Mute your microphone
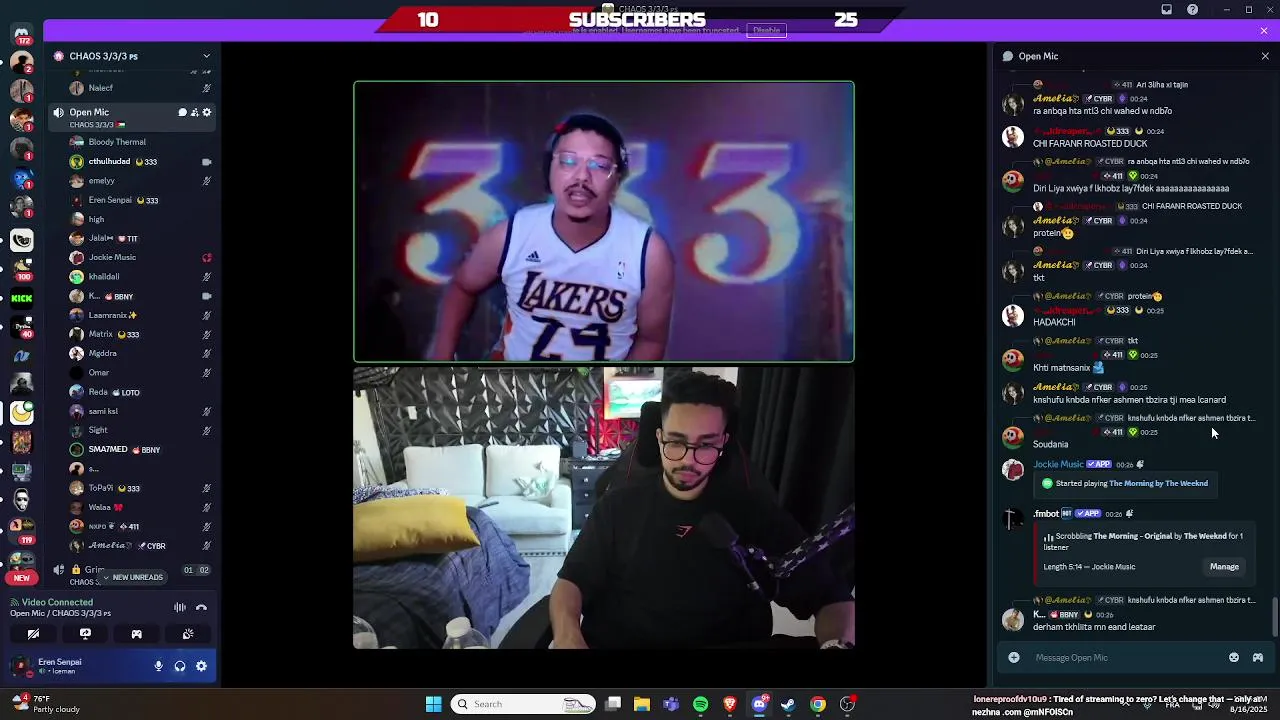The image size is (1280, 720). pyautogui.click(x=158, y=666)
